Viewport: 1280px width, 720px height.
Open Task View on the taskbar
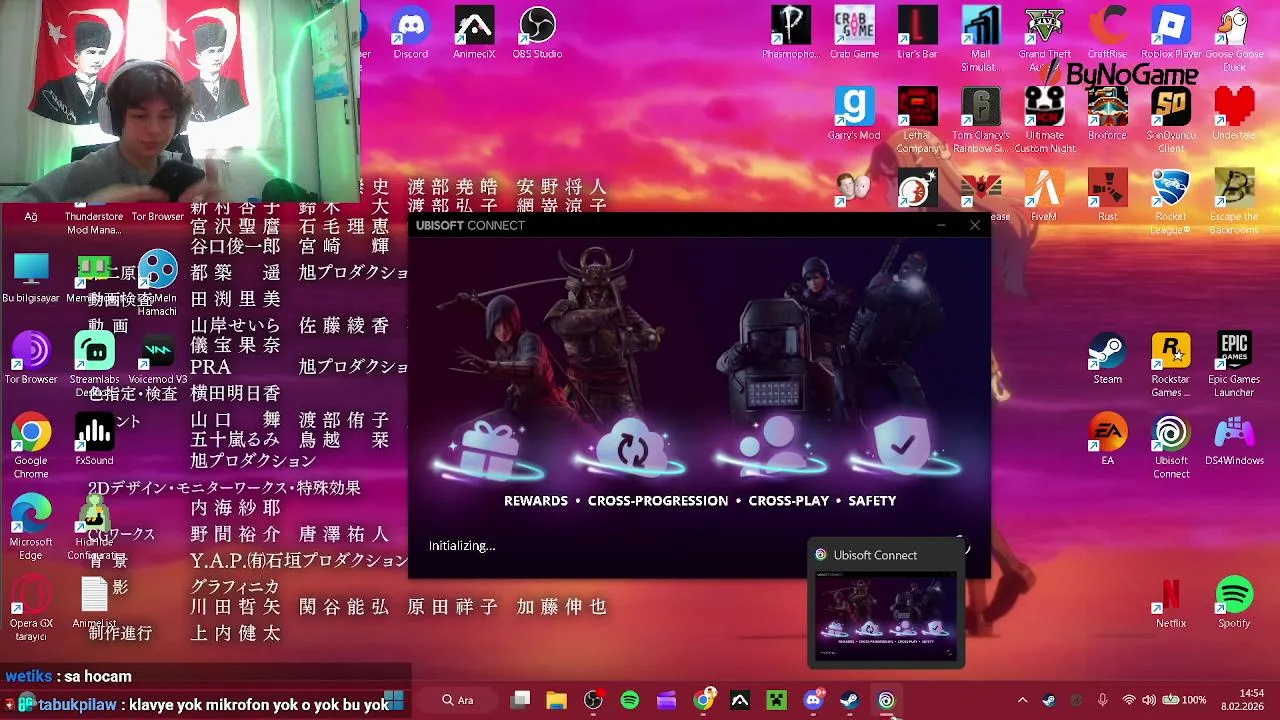[520, 701]
